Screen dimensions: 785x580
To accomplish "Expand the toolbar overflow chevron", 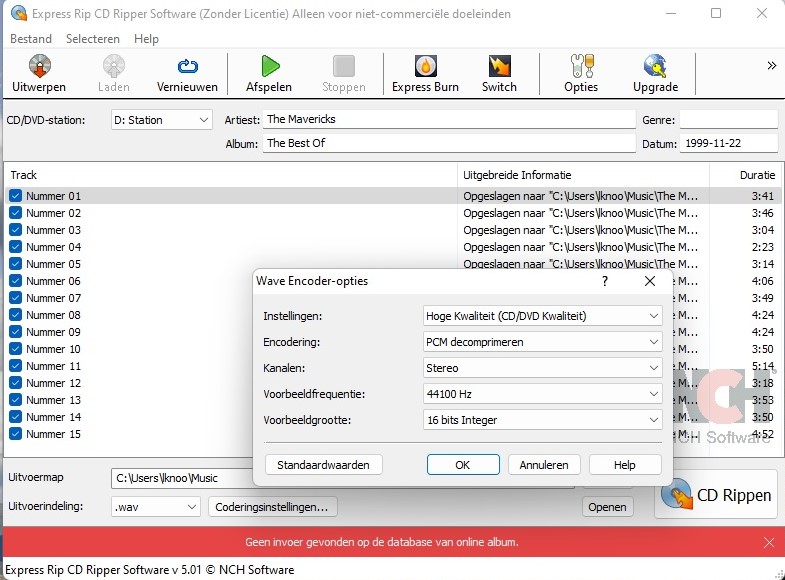I will pos(771,66).
